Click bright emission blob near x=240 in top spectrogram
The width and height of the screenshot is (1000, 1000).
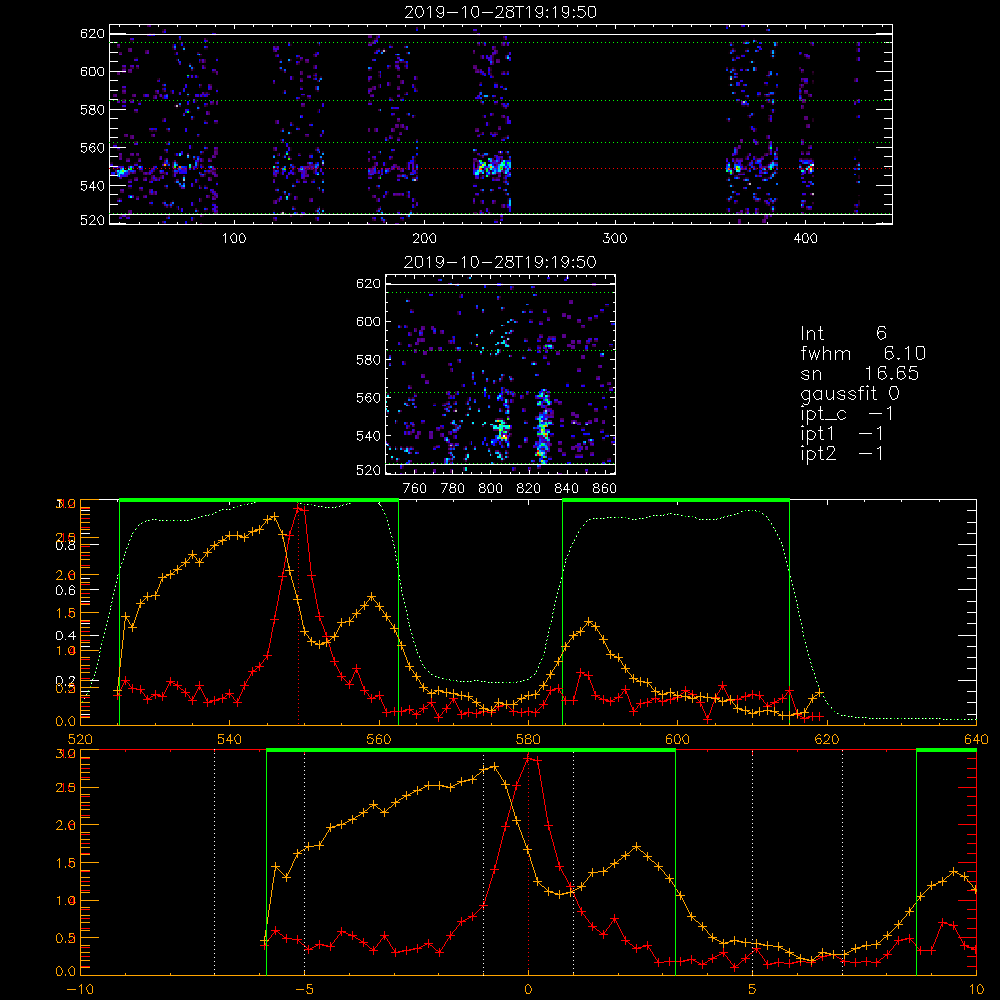492,166
